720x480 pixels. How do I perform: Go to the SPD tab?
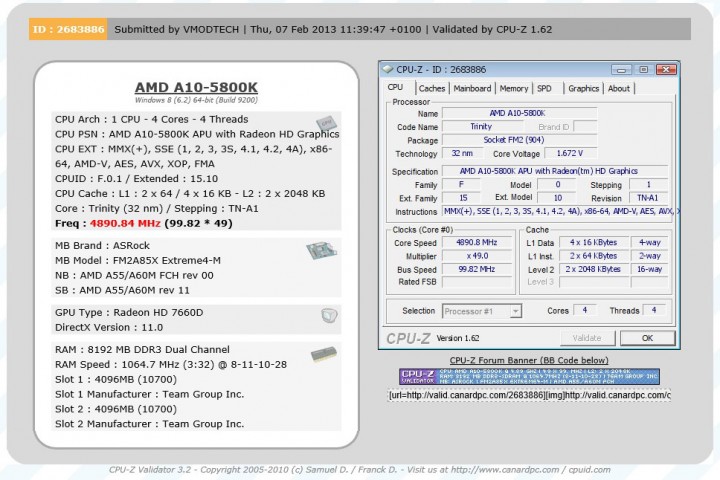click(x=545, y=88)
